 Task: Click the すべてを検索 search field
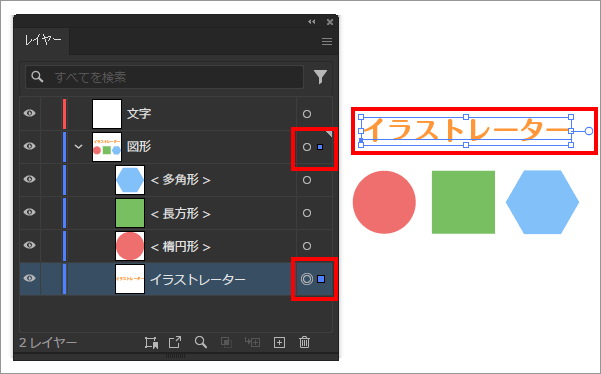(165, 77)
